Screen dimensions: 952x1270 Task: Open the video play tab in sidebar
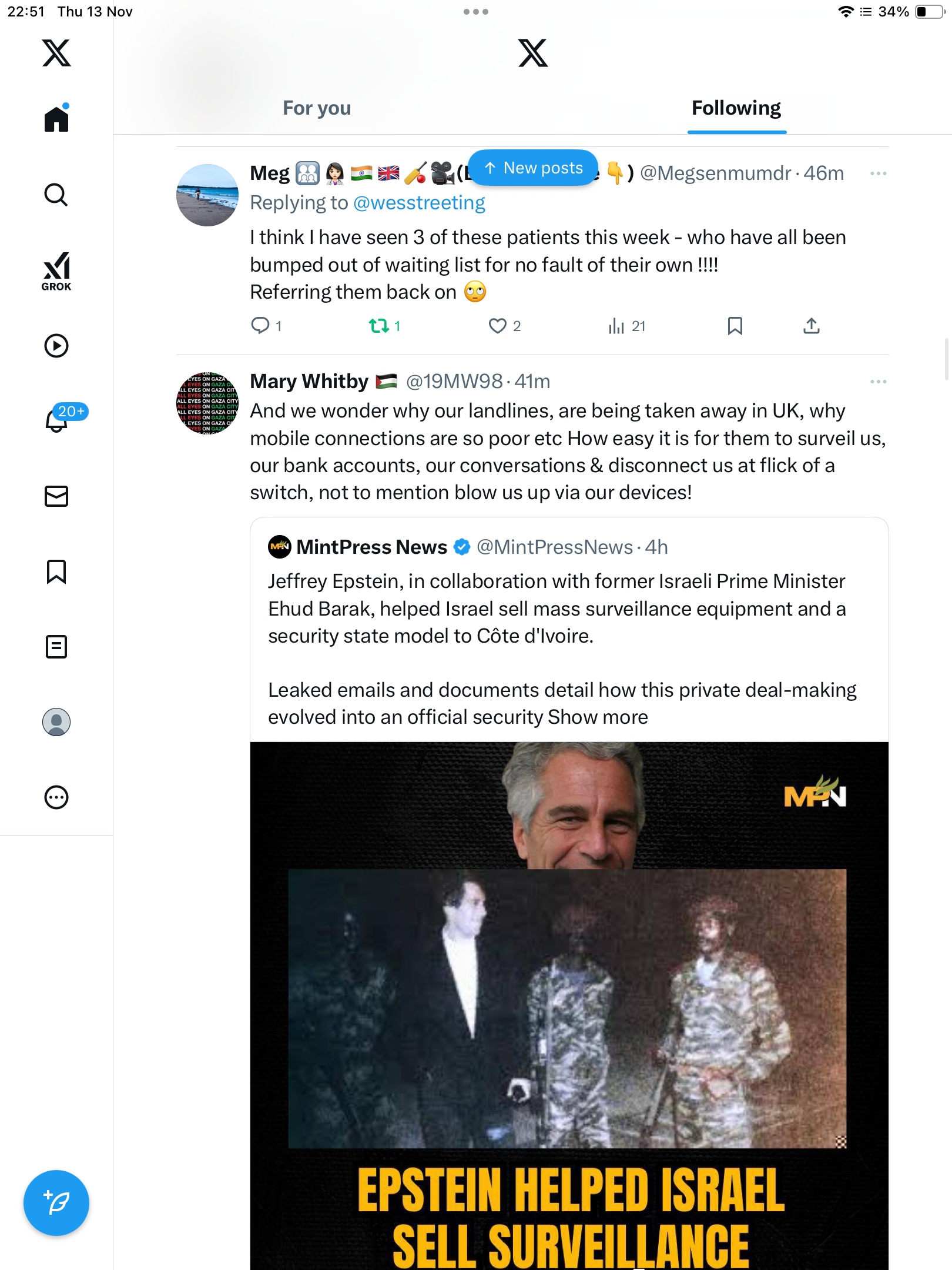pos(56,346)
